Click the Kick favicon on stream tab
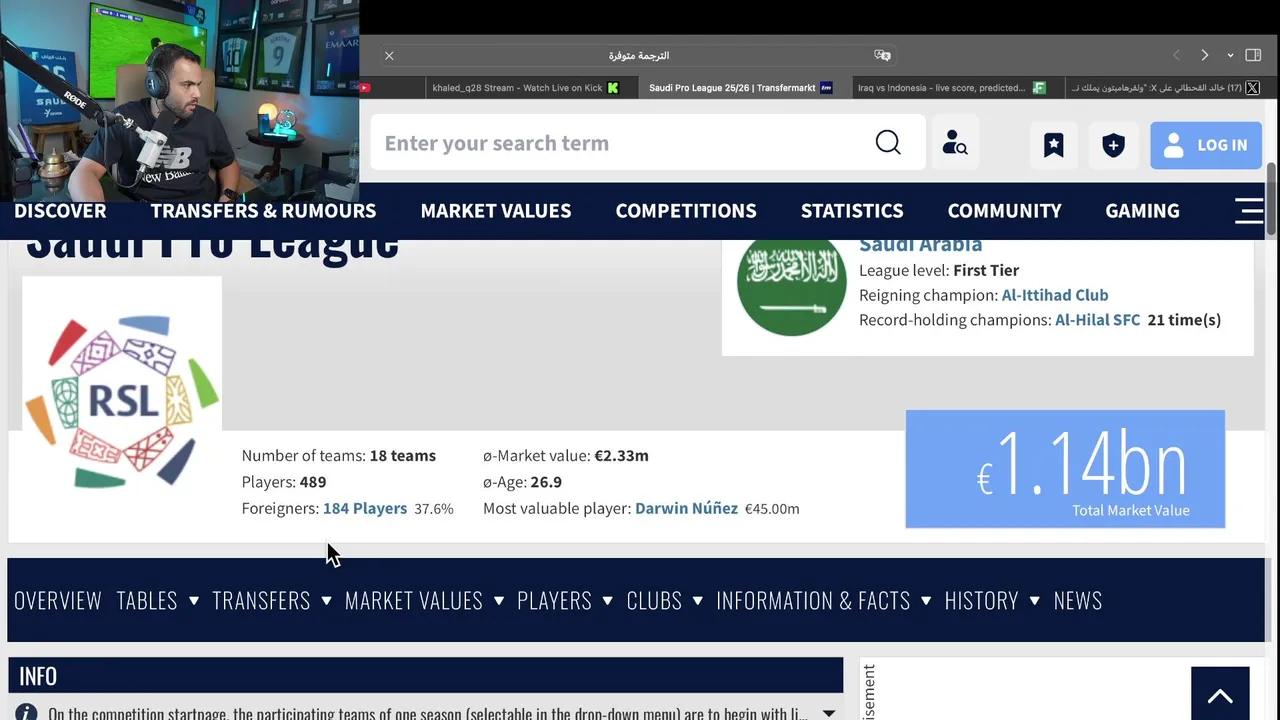This screenshot has height=720, width=1280. click(x=613, y=88)
